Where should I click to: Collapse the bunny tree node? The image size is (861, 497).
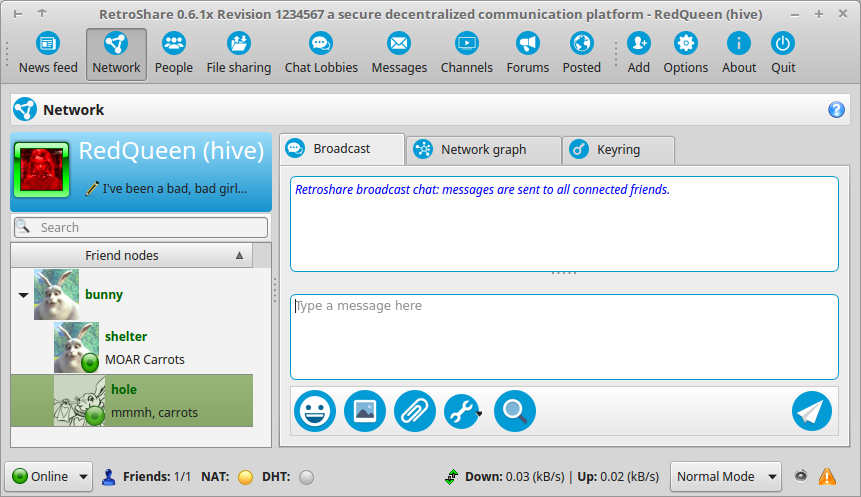point(23,295)
